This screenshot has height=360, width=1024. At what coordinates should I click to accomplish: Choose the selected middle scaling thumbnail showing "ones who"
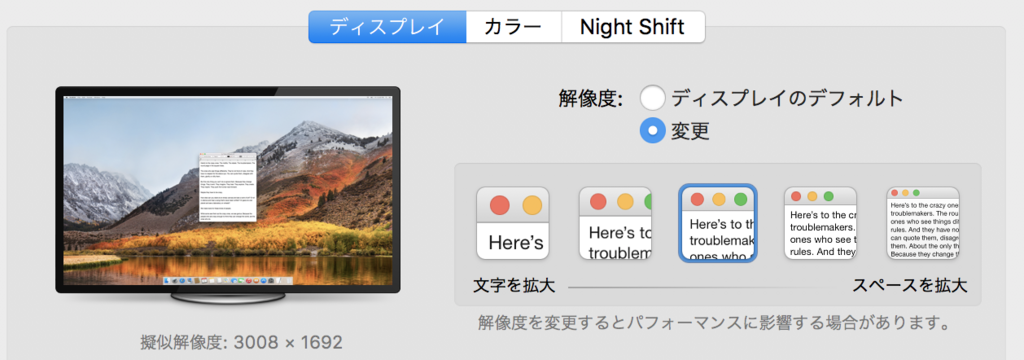coord(718,223)
